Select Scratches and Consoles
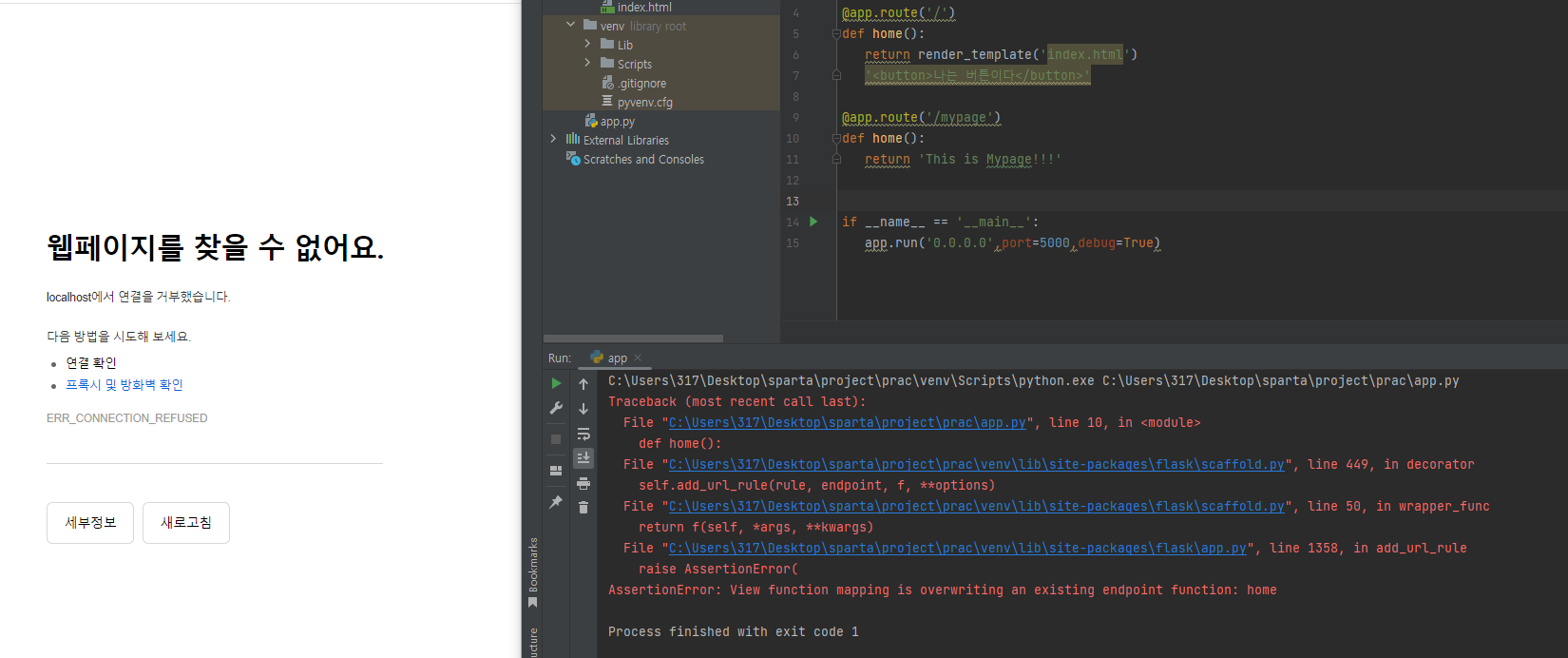The height and width of the screenshot is (658, 1568). [643, 159]
